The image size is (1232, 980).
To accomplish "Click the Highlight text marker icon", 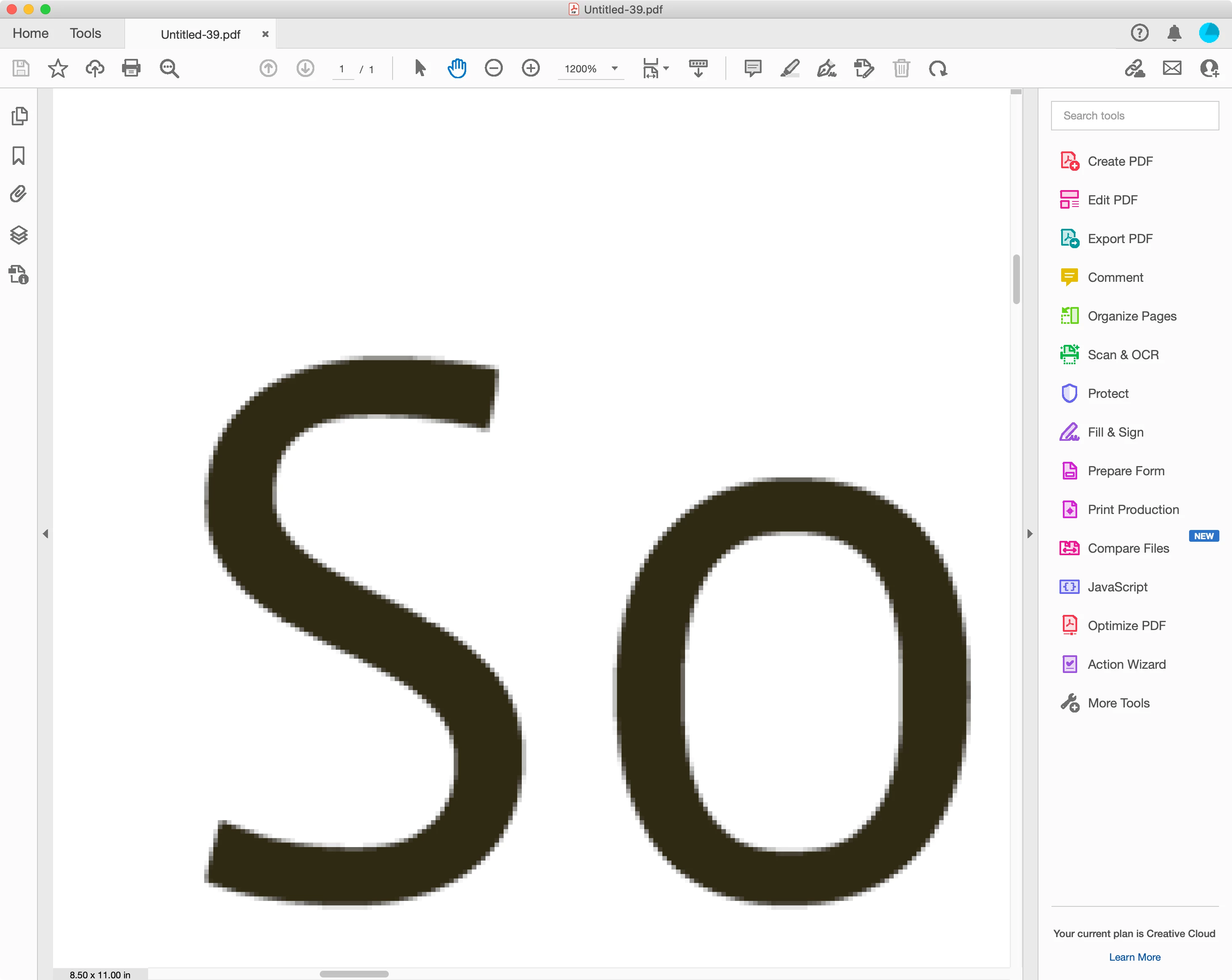I will (x=790, y=69).
